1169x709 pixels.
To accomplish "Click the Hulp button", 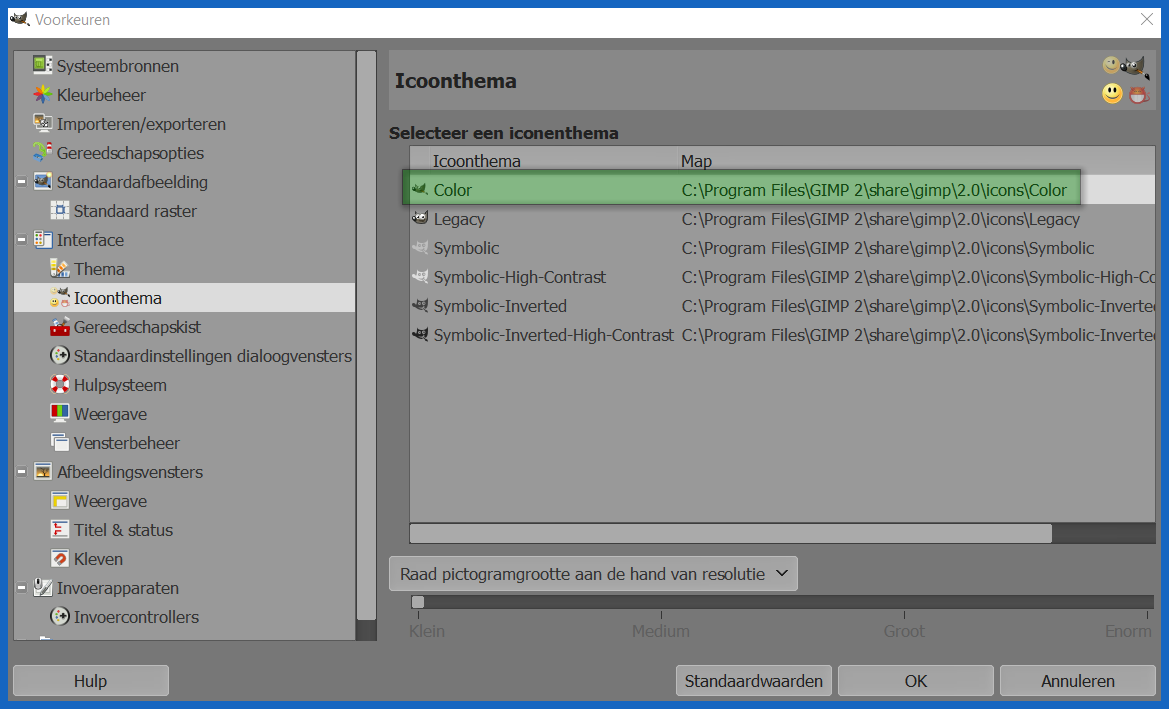I will pyautogui.click(x=90, y=681).
